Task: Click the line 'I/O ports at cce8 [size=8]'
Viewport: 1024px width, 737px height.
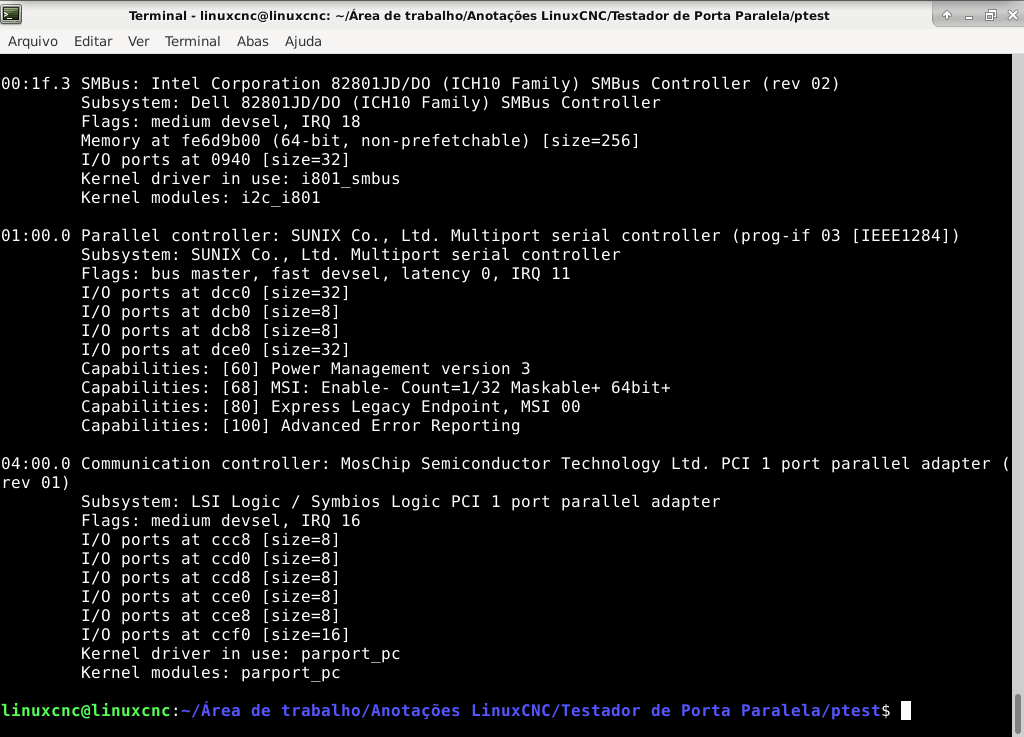Action: pyautogui.click(x=210, y=615)
